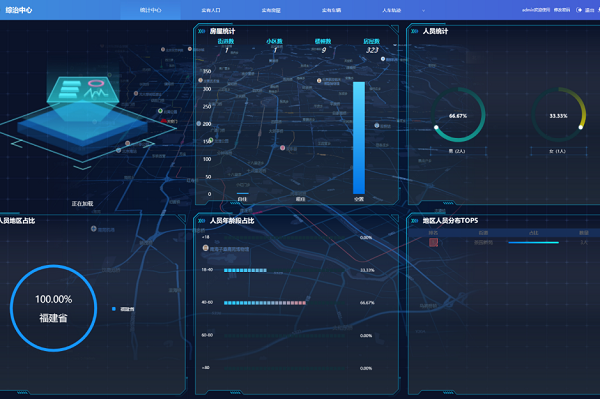Open the third navigation tab 实有房屋
The width and height of the screenshot is (600, 399).
coord(271,10)
